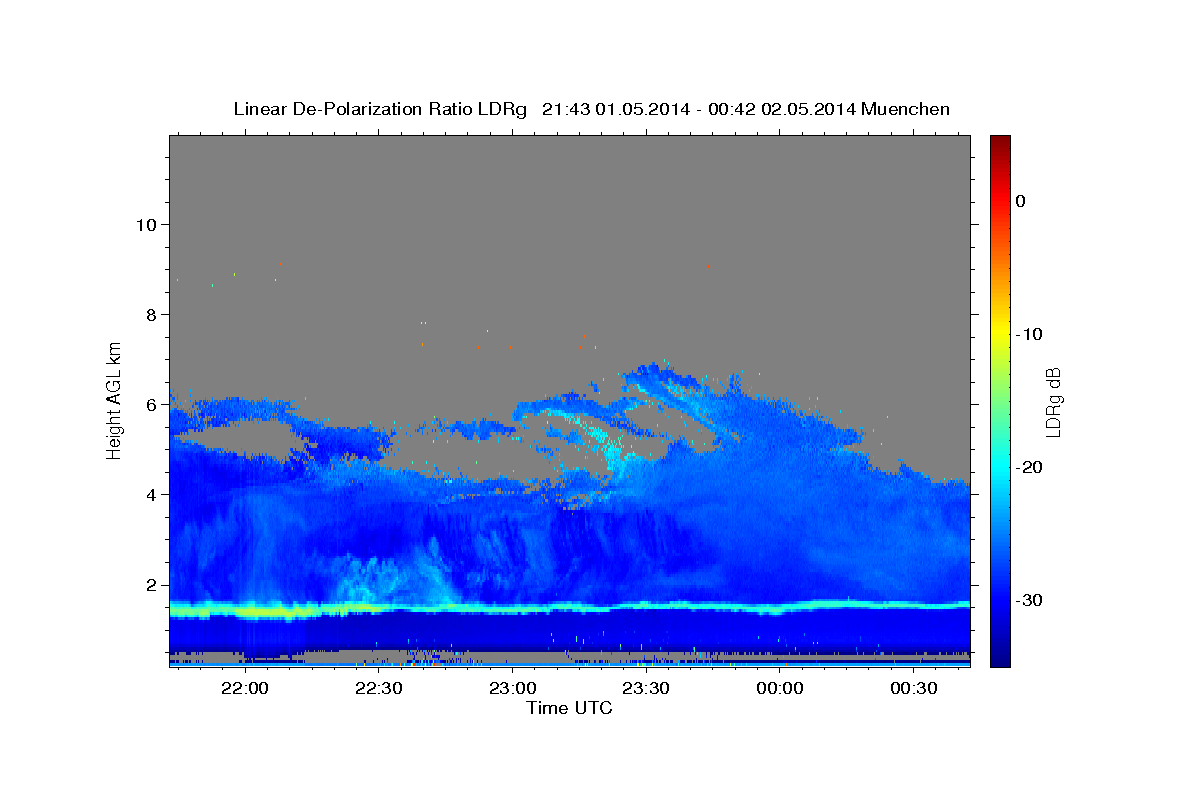1200x800 pixels.
Task: Click the 'LDRg dB' colorbar label
Action: pos(1052,402)
